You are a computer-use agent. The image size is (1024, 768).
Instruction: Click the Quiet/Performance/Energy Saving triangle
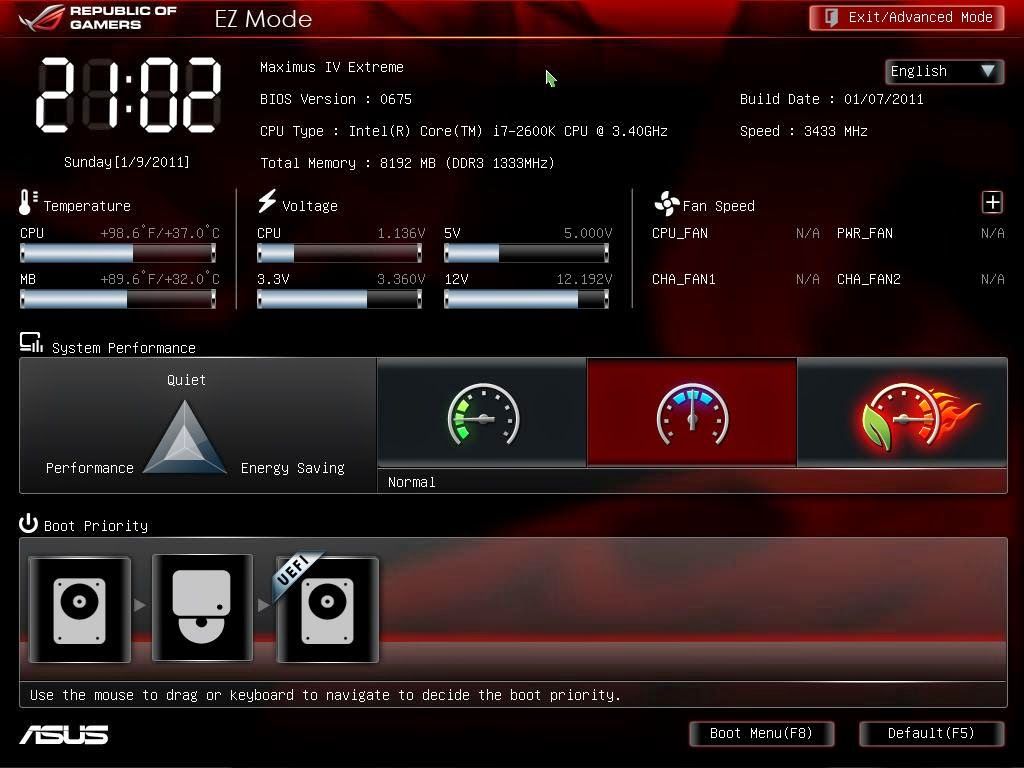[186, 438]
